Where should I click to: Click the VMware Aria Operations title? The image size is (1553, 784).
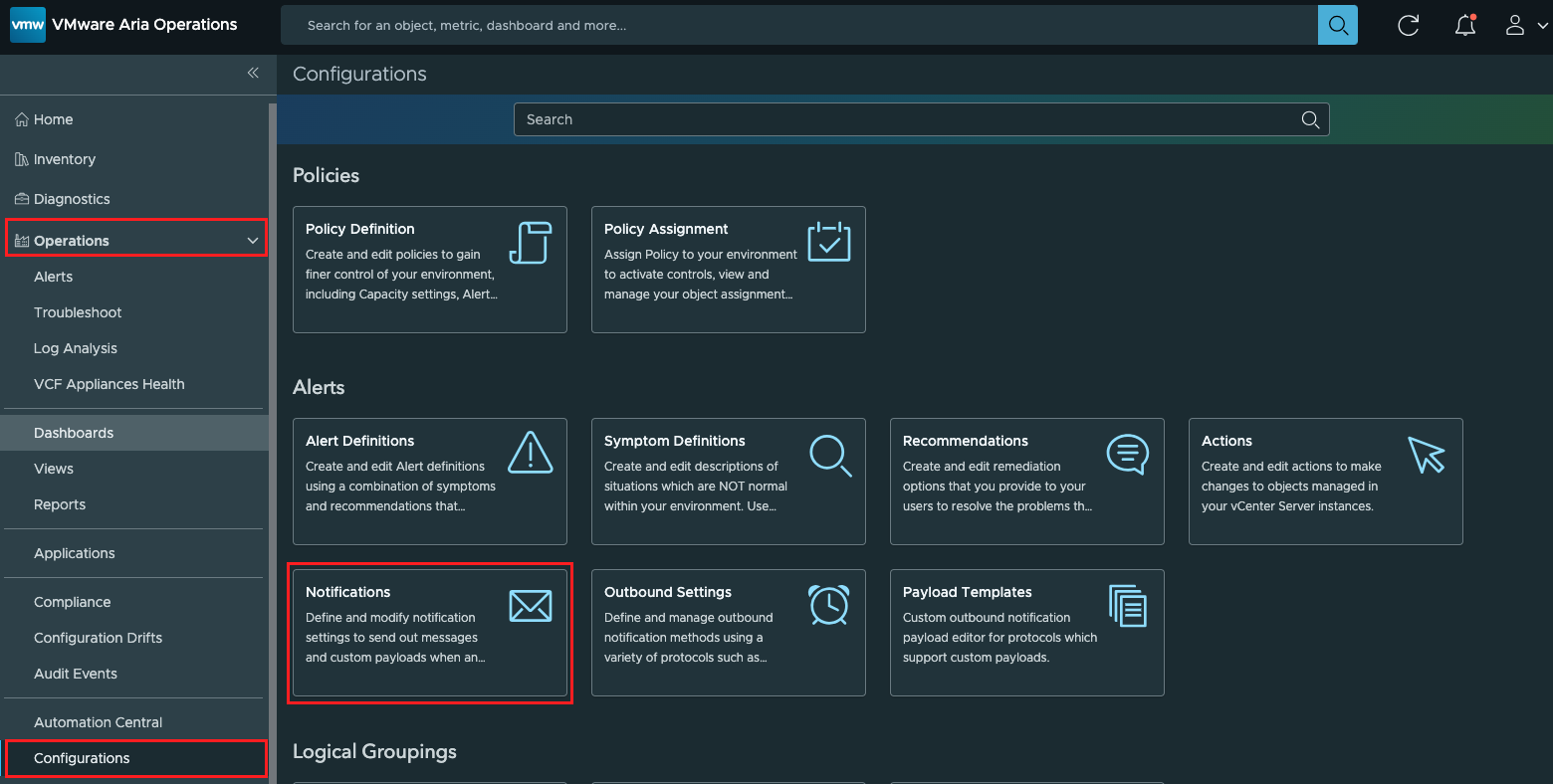145,25
